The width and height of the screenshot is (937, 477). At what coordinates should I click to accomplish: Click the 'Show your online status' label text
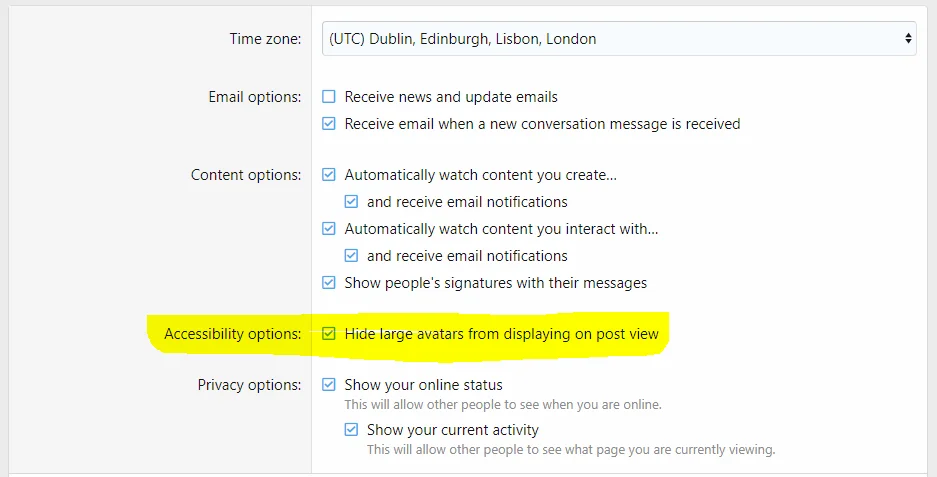click(x=423, y=385)
